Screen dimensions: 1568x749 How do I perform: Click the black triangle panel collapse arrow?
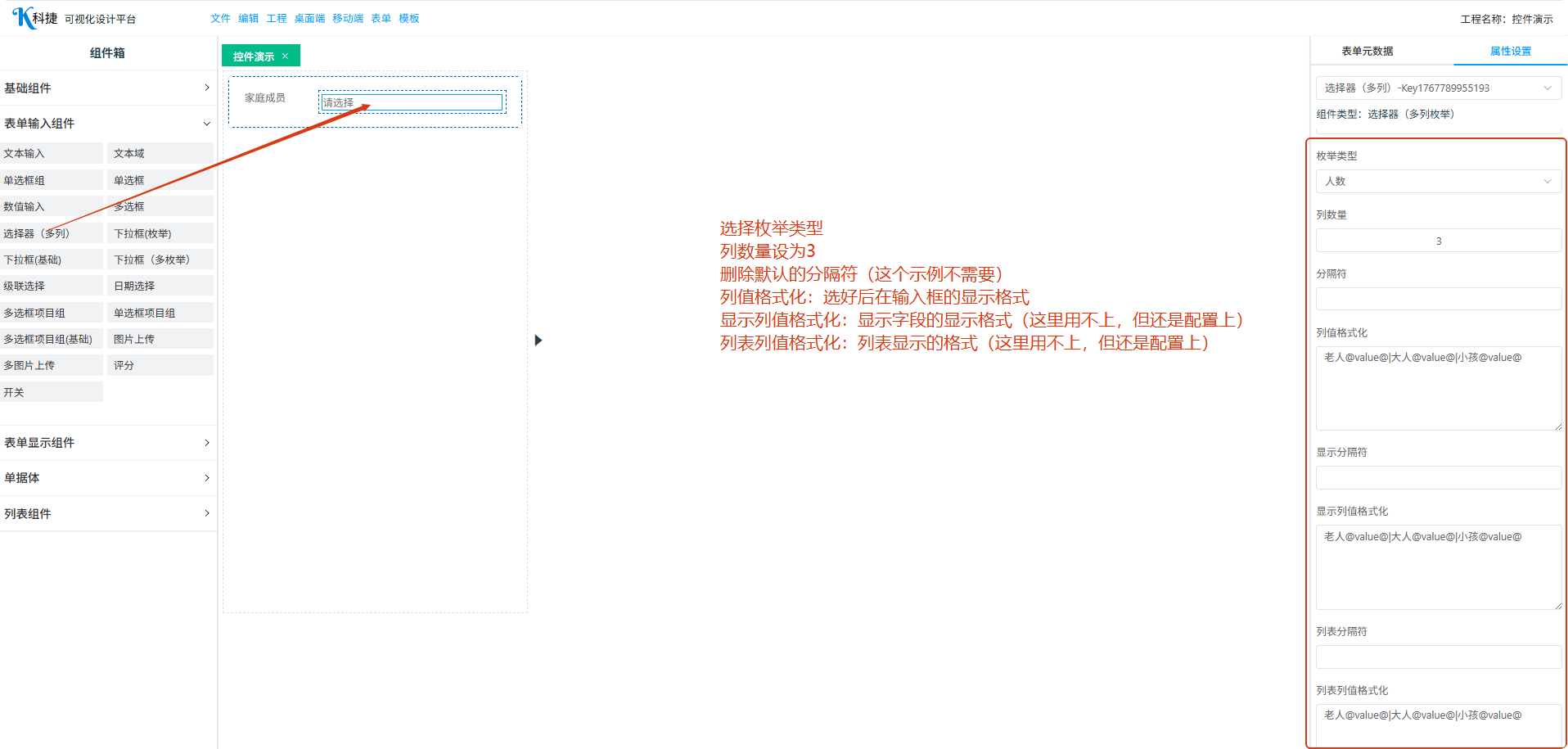[538, 340]
